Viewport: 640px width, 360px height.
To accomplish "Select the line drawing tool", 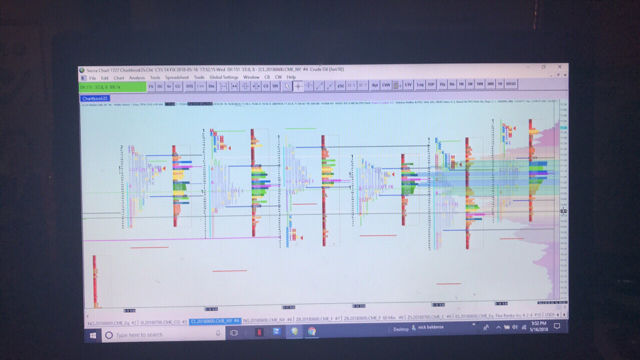I will pyautogui.click(x=320, y=86).
